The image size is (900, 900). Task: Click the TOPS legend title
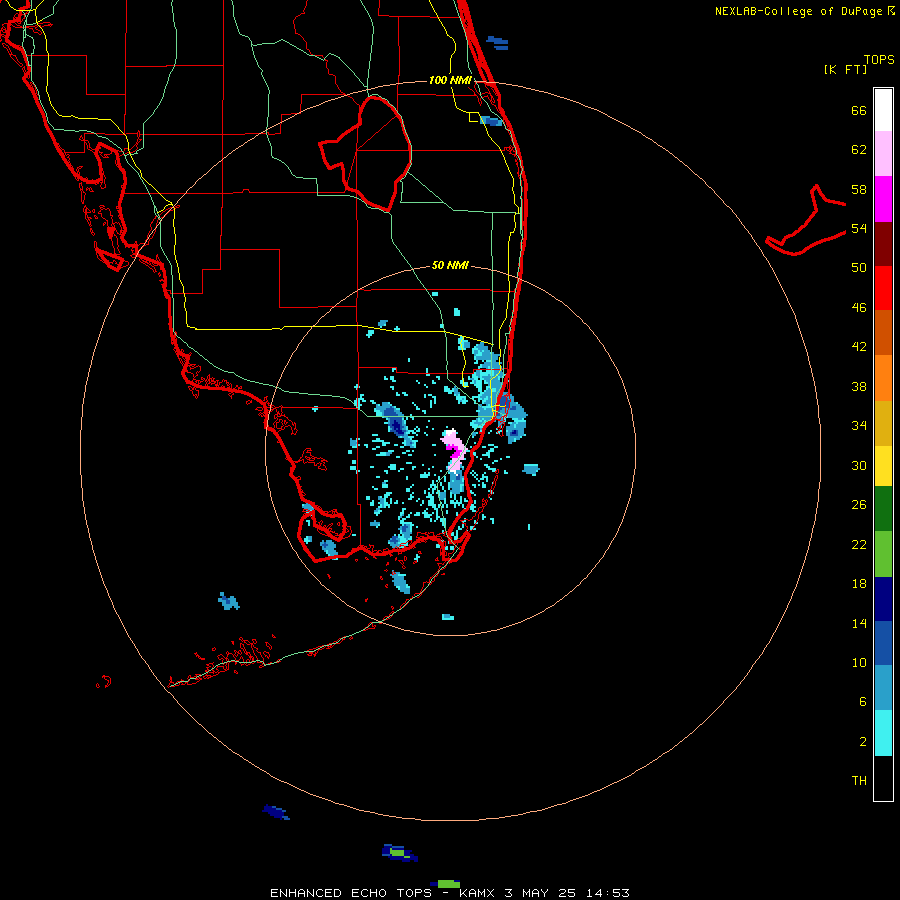[x=879, y=59]
